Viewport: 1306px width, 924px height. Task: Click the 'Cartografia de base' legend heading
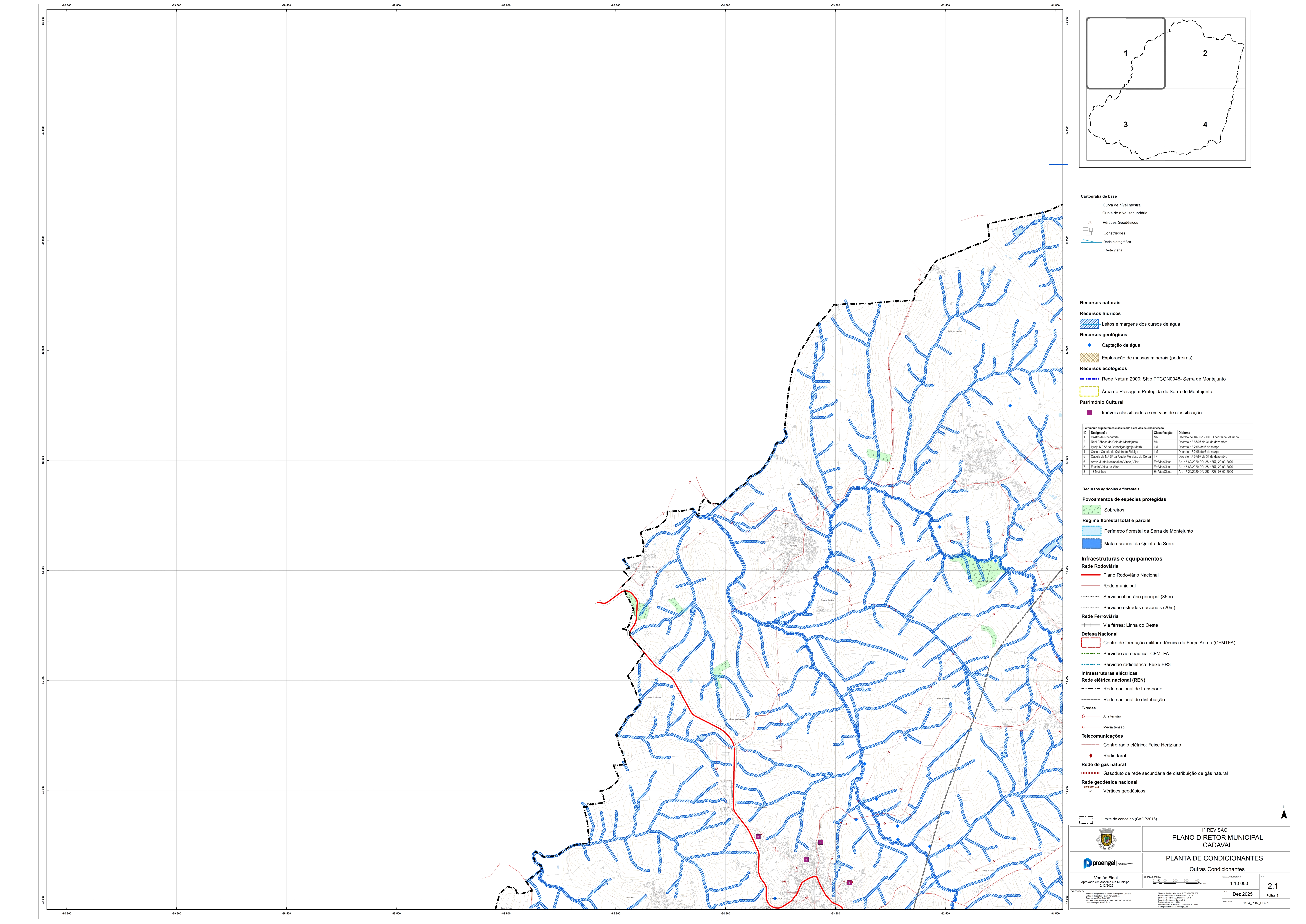(x=1099, y=196)
